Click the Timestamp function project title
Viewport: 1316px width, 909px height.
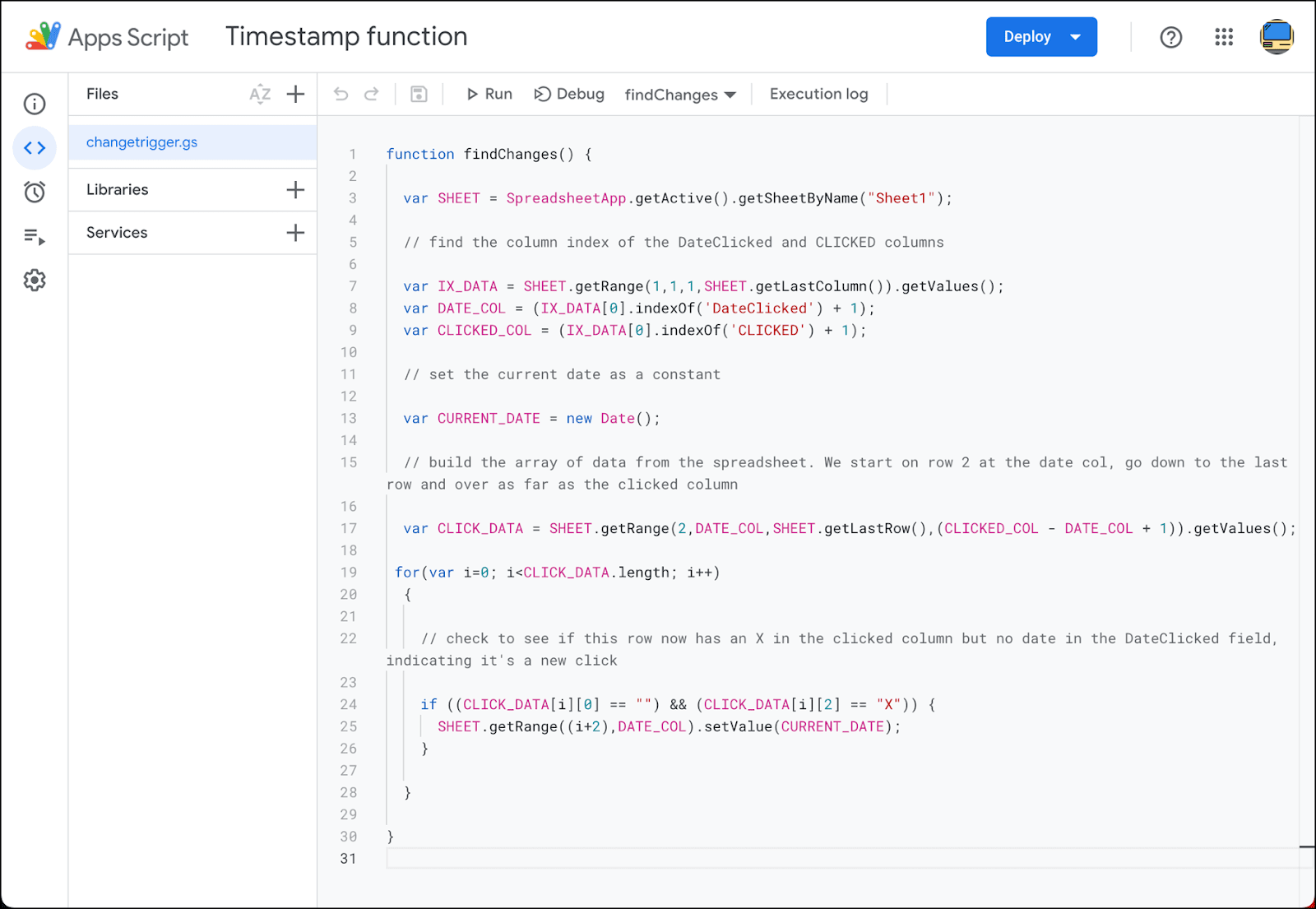[346, 37]
